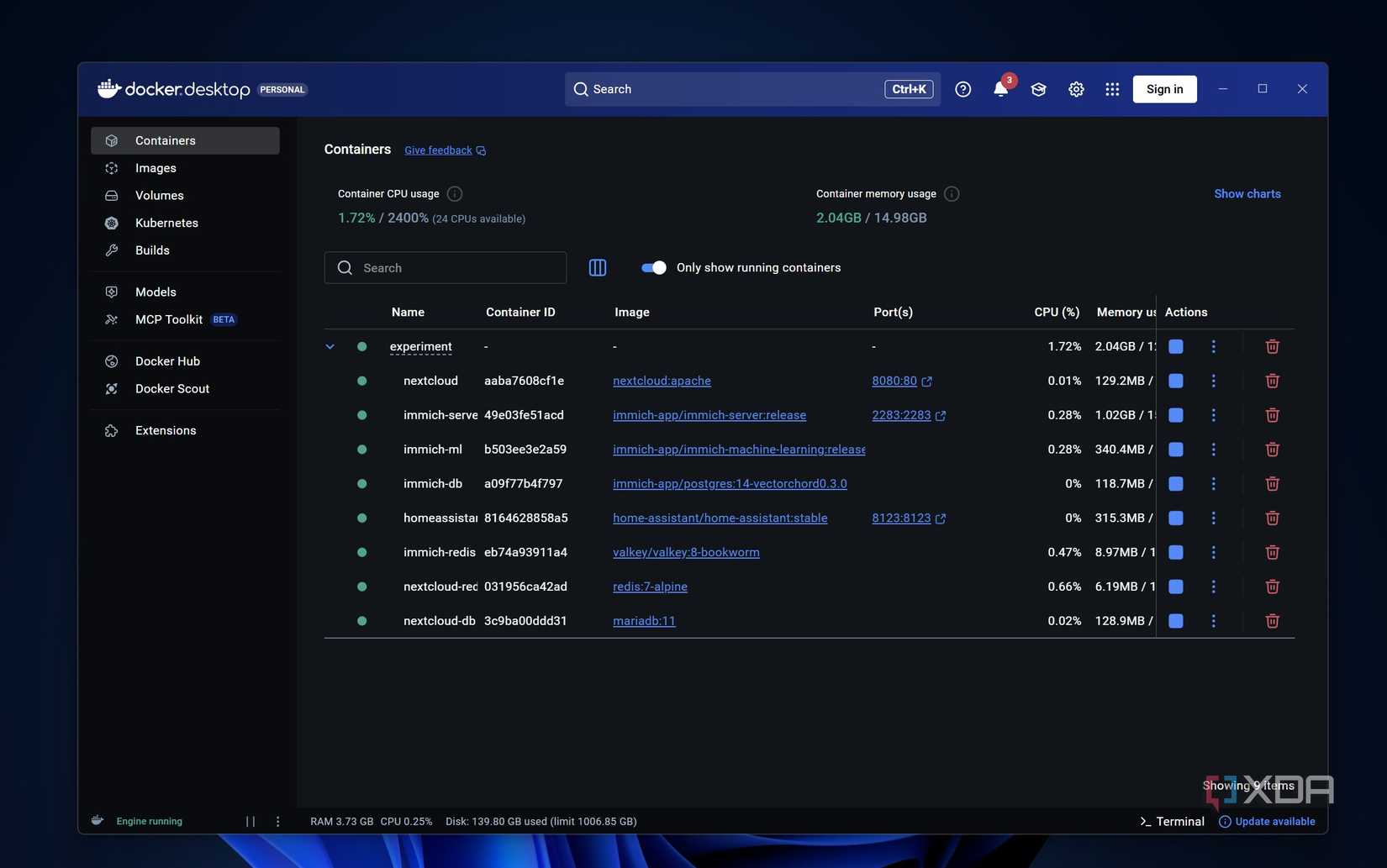Click the memory usage info icon
The width and height of the screenshot is (1387, 868).
952,194
